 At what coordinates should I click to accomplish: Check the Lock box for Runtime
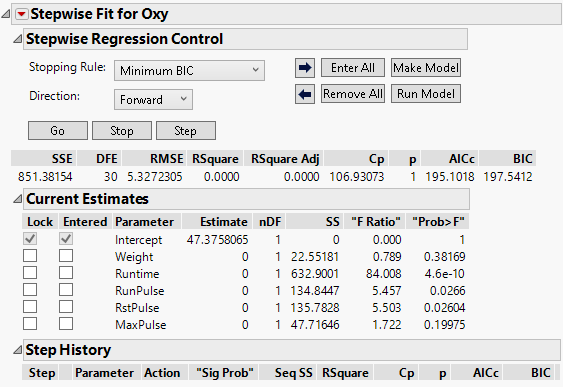click(30, 272)
